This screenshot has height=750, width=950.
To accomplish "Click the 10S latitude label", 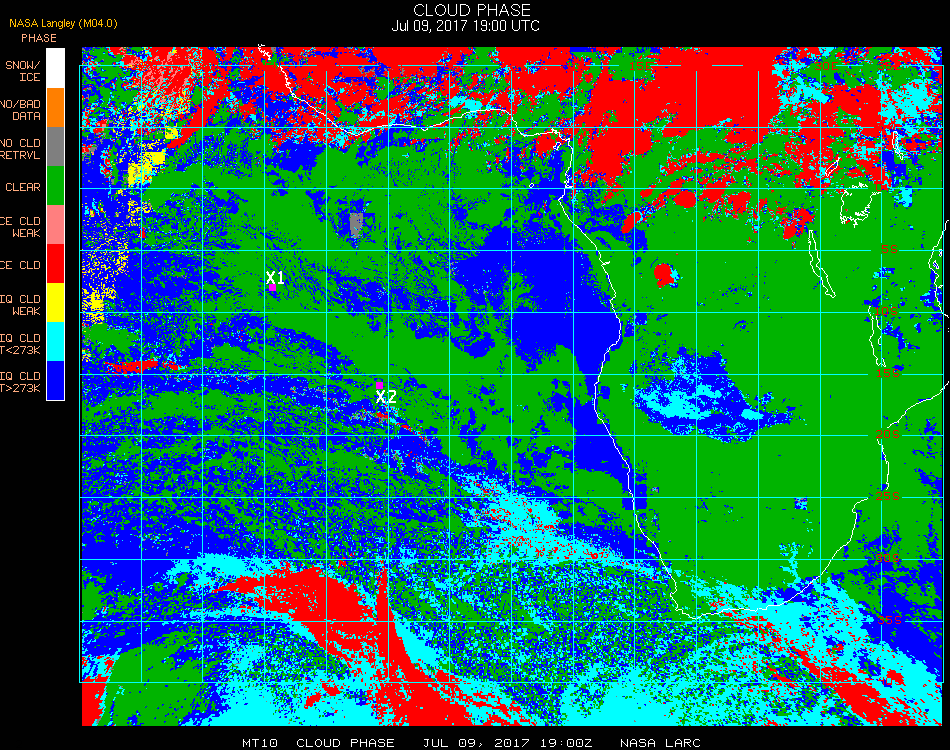I will [x=886, y=311].
